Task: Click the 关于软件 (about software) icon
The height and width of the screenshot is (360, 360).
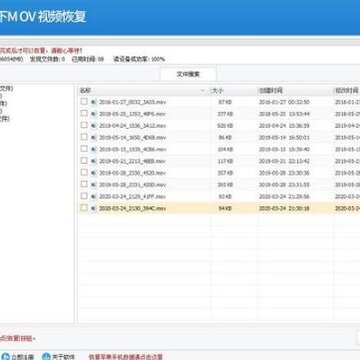Action: [x=46, y=356]
